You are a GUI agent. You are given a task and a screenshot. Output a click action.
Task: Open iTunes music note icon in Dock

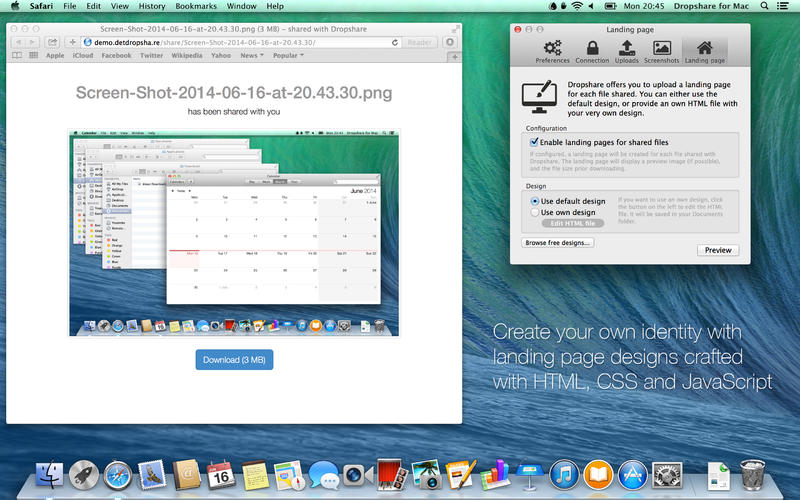[564, 475]
